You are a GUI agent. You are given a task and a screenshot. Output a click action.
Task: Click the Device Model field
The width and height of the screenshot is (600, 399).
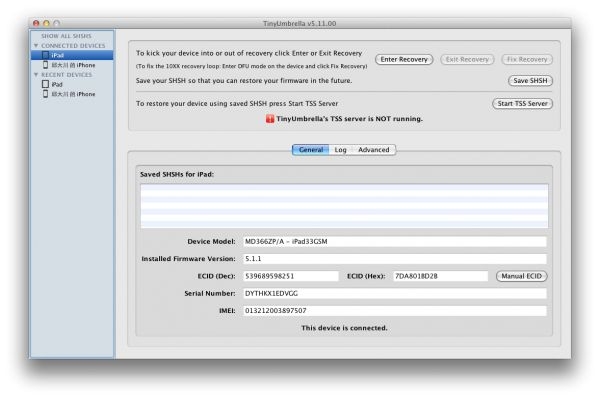(x=395, y=242)
